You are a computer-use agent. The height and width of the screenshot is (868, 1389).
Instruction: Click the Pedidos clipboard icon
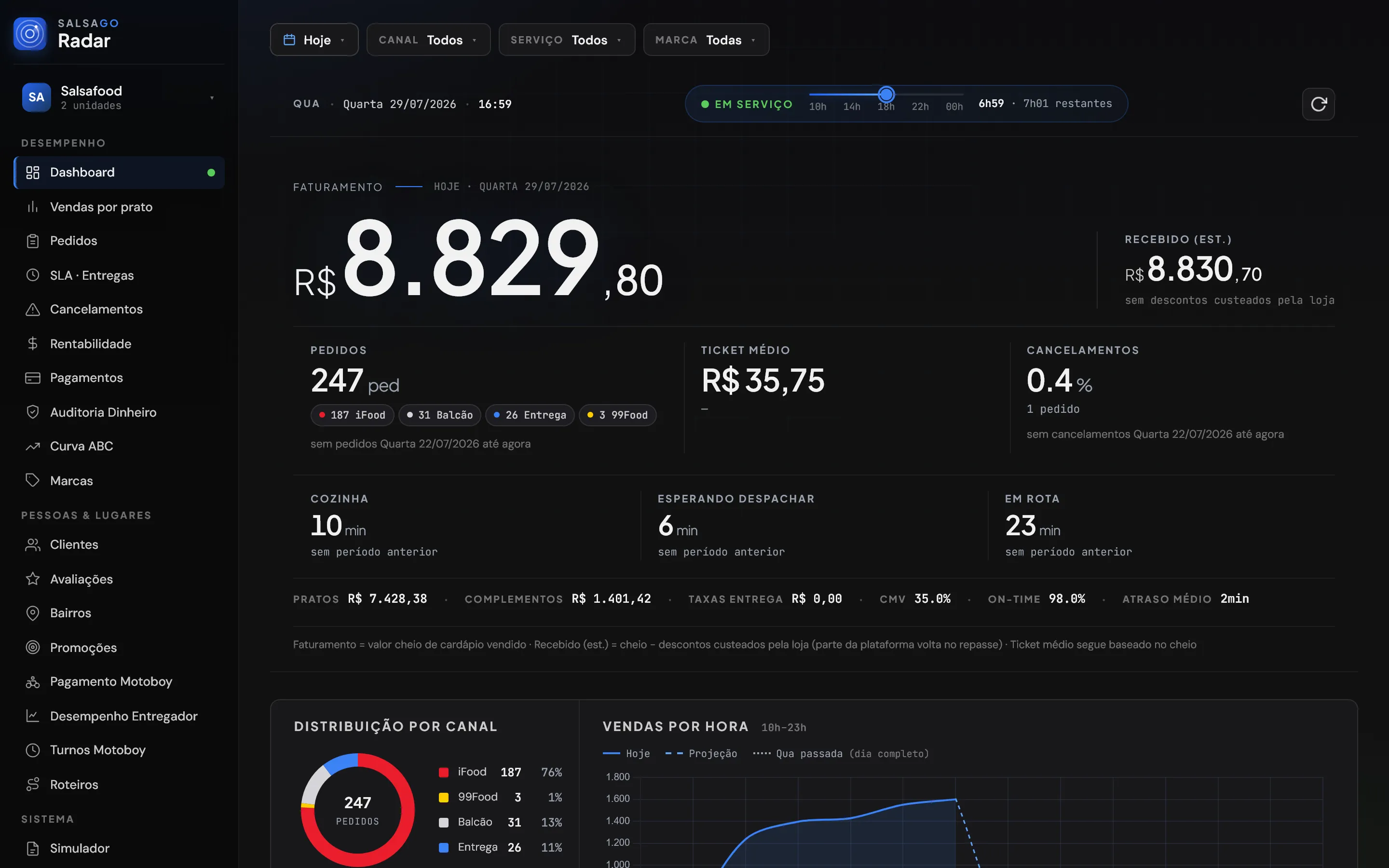[33, 241]
